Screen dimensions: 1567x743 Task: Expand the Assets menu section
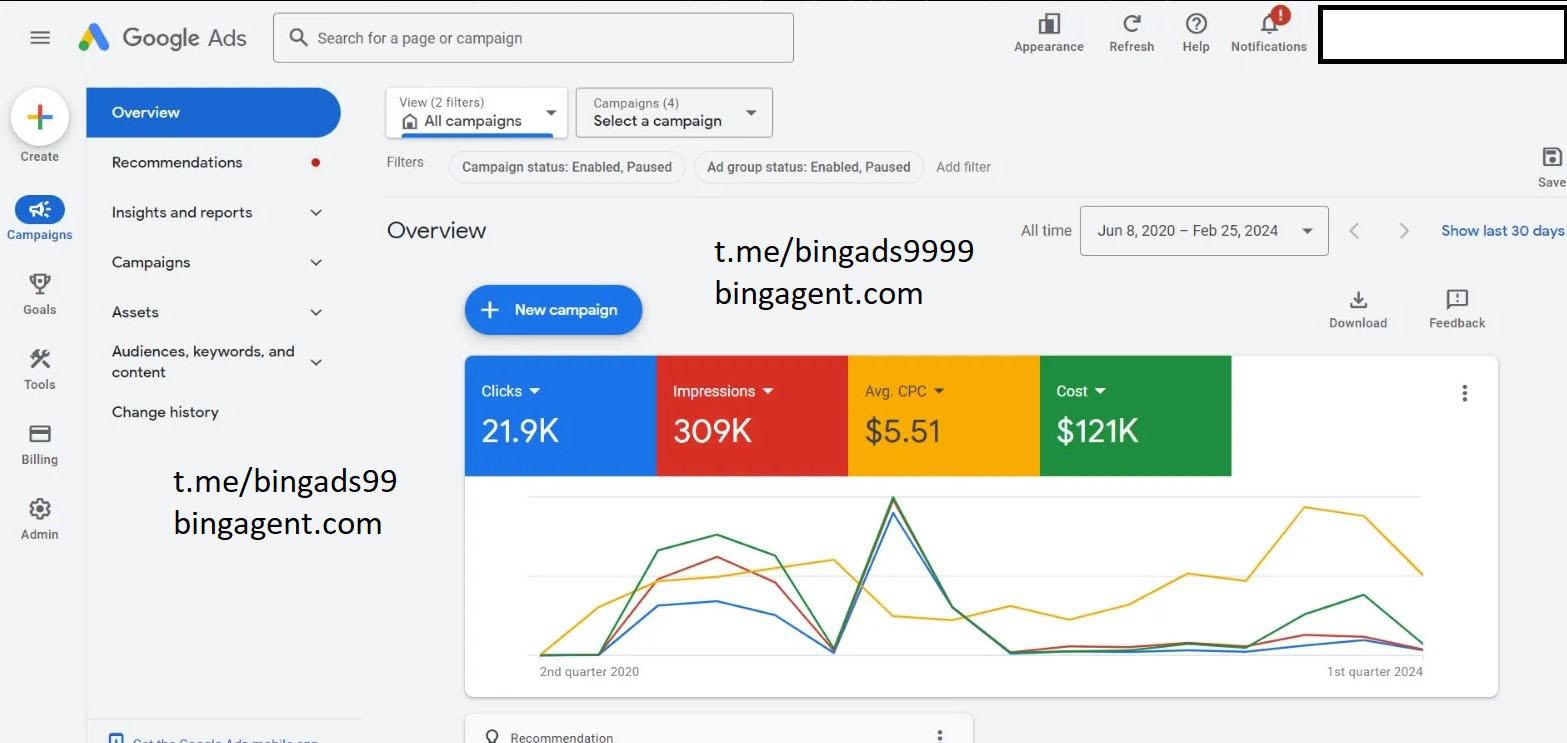pos(316,312)
